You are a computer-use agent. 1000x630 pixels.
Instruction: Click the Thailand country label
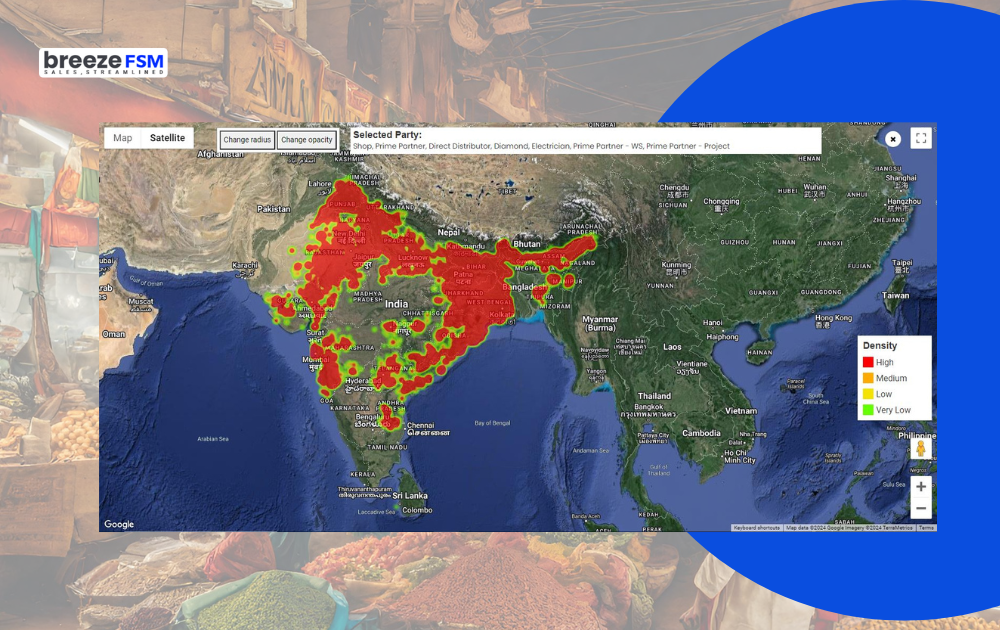click(x=654, y=396)
